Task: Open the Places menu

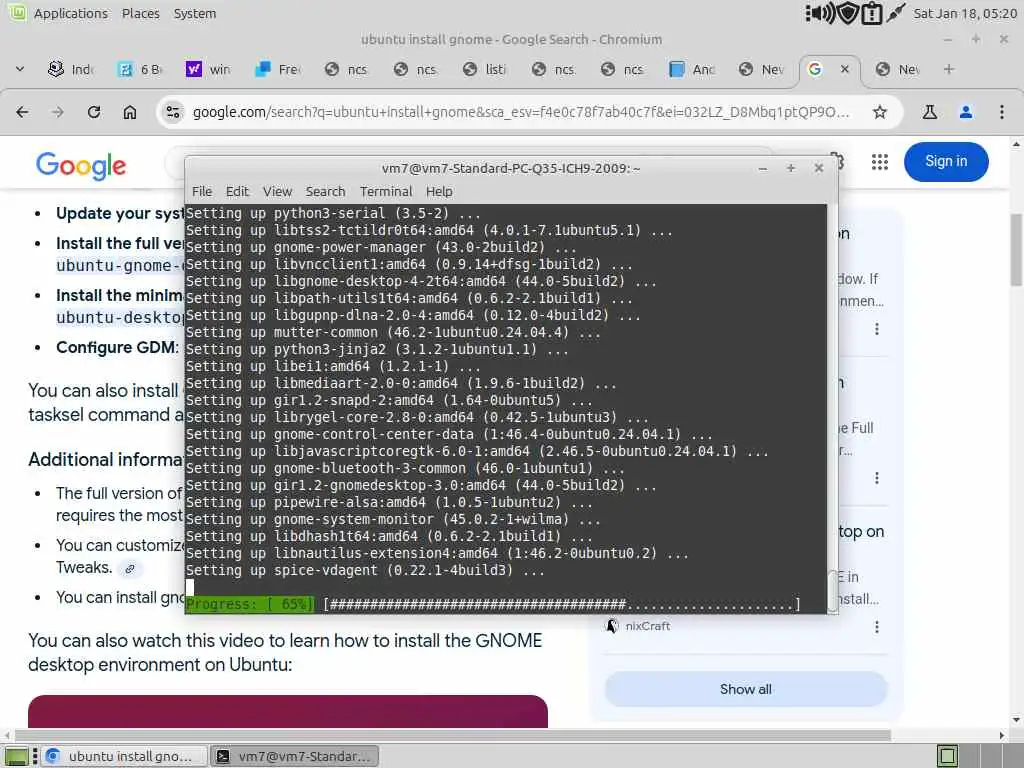Action: coord(140,13)
